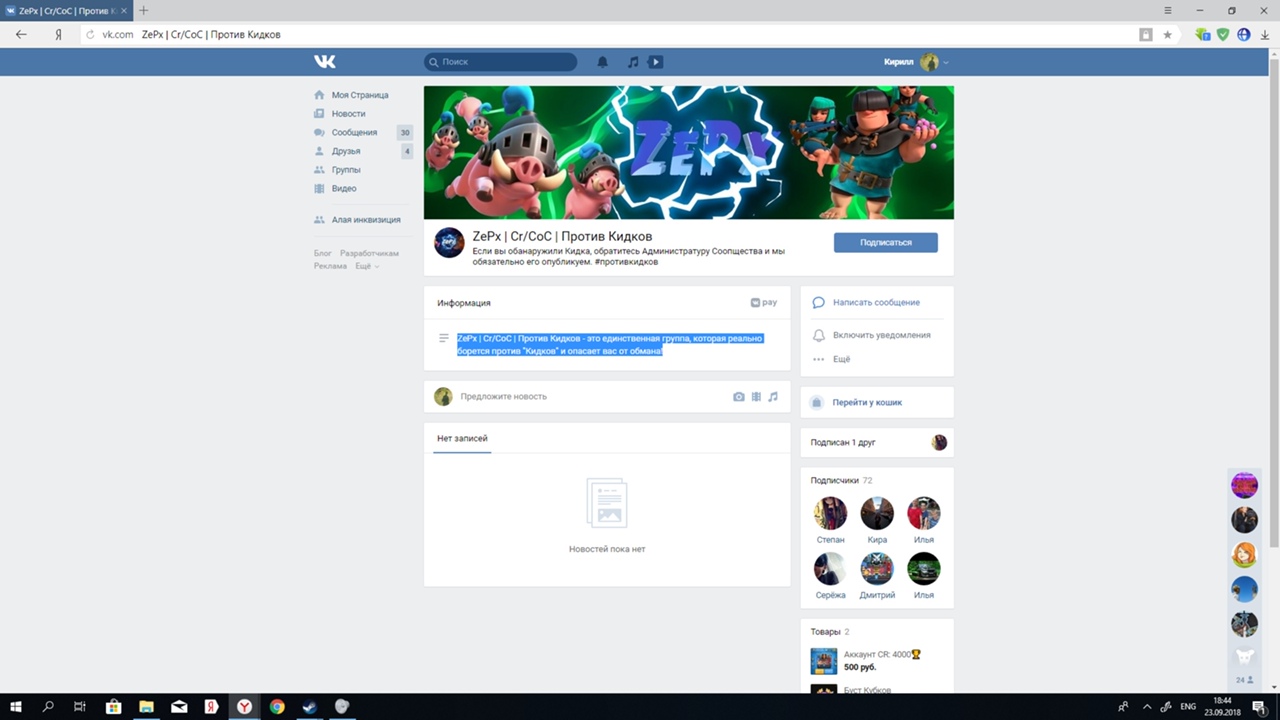Image resolution: width=1280 pixels, height=720 pixels.
Task: Go to Друзья in sidebar
Action: [346, 151]
